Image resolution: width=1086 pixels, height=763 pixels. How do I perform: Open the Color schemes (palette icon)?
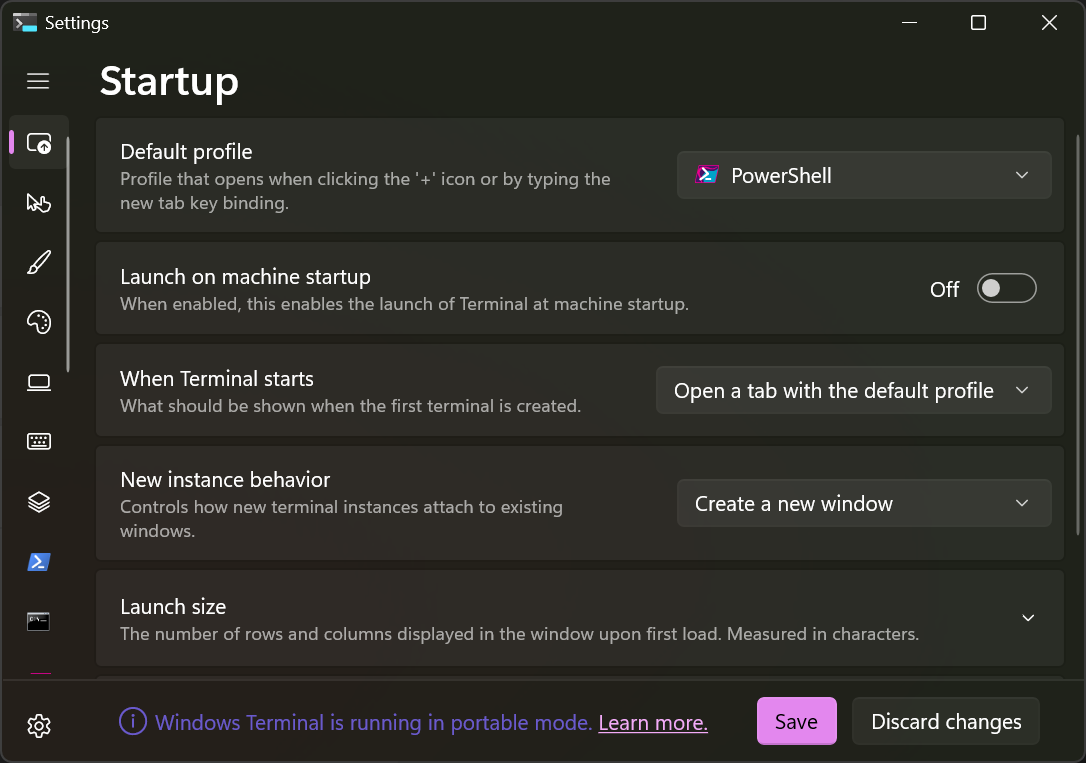39,322
